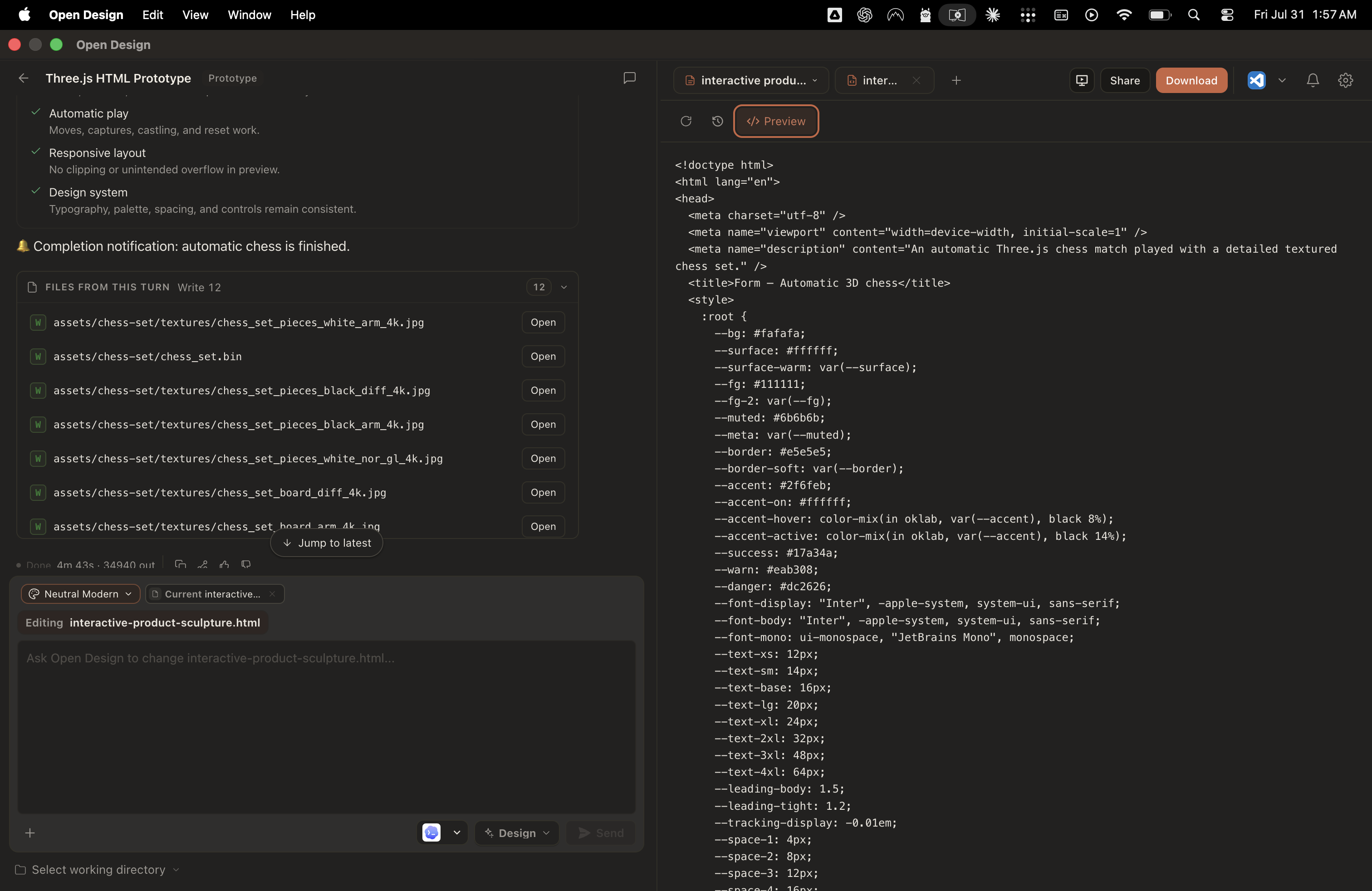Click the Prototype label badge
The width and height of the screenshot is (1372, 891).
click(232, 78)
